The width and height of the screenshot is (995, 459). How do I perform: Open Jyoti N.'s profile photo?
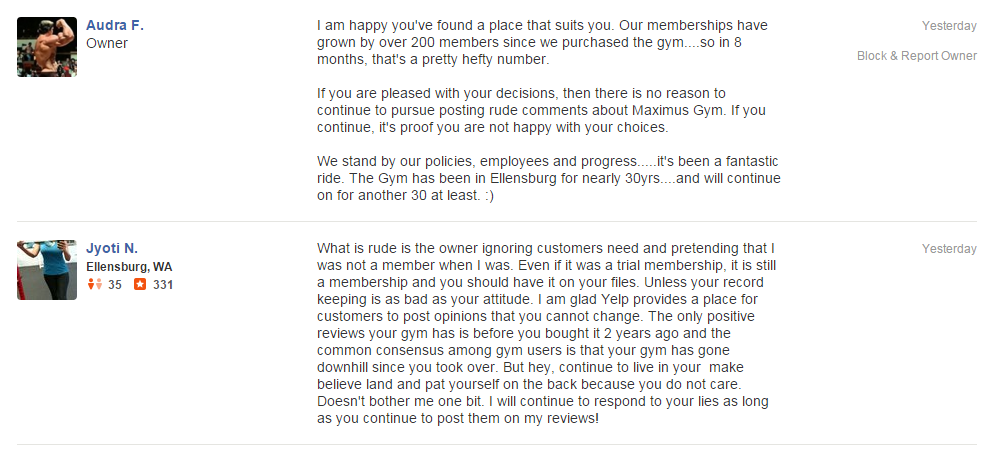47,270
